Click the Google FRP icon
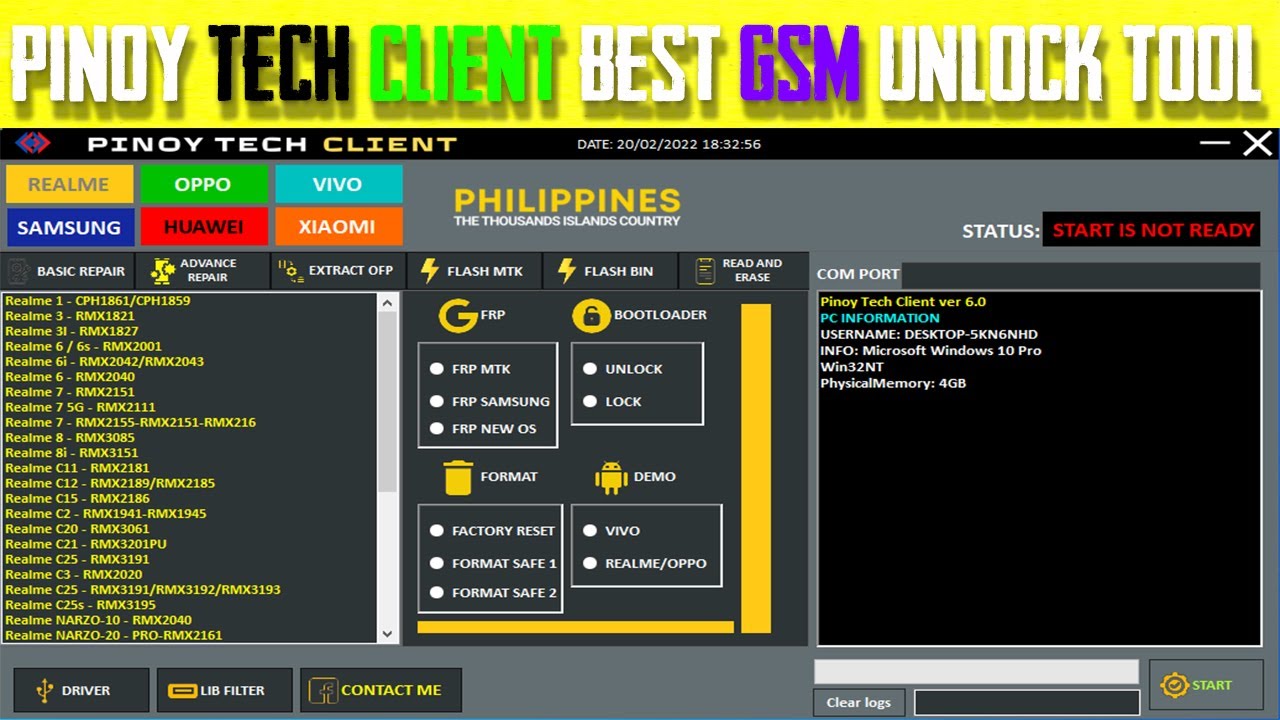Screen dimensions: 1280x720 (458, 316)
